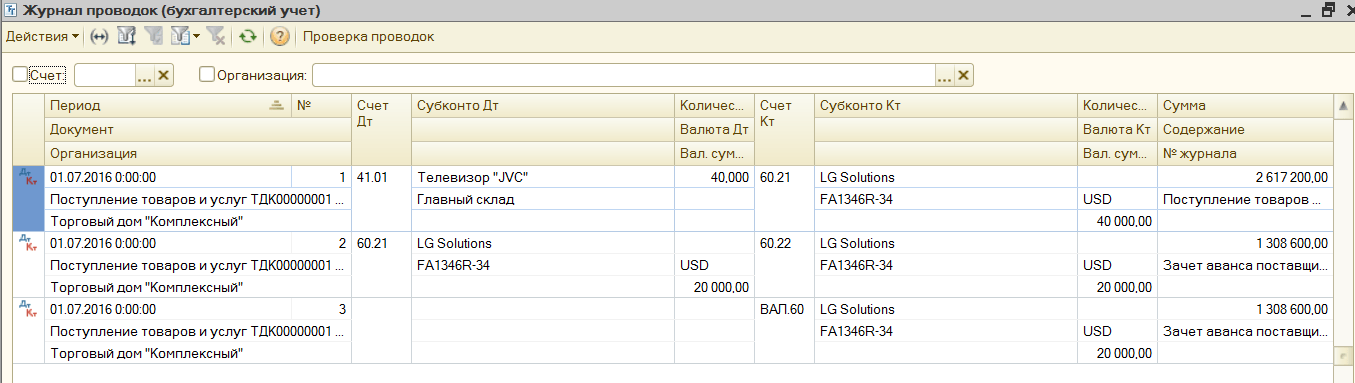This screenshot has width=1355, height=383.
Task: Enable the Счет filter checkbox
Action: point(20,74)
